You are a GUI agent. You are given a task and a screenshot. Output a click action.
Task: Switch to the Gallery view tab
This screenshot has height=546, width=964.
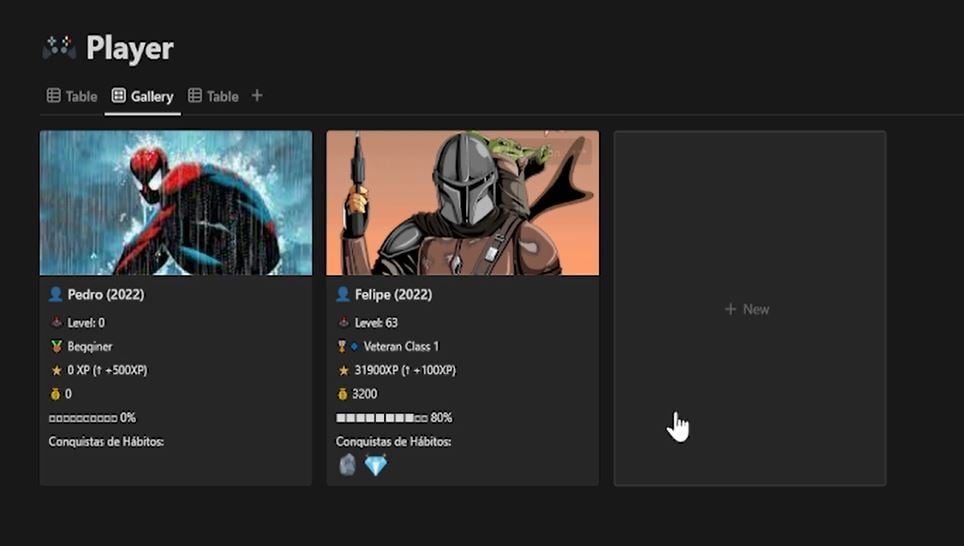point(143,96)
